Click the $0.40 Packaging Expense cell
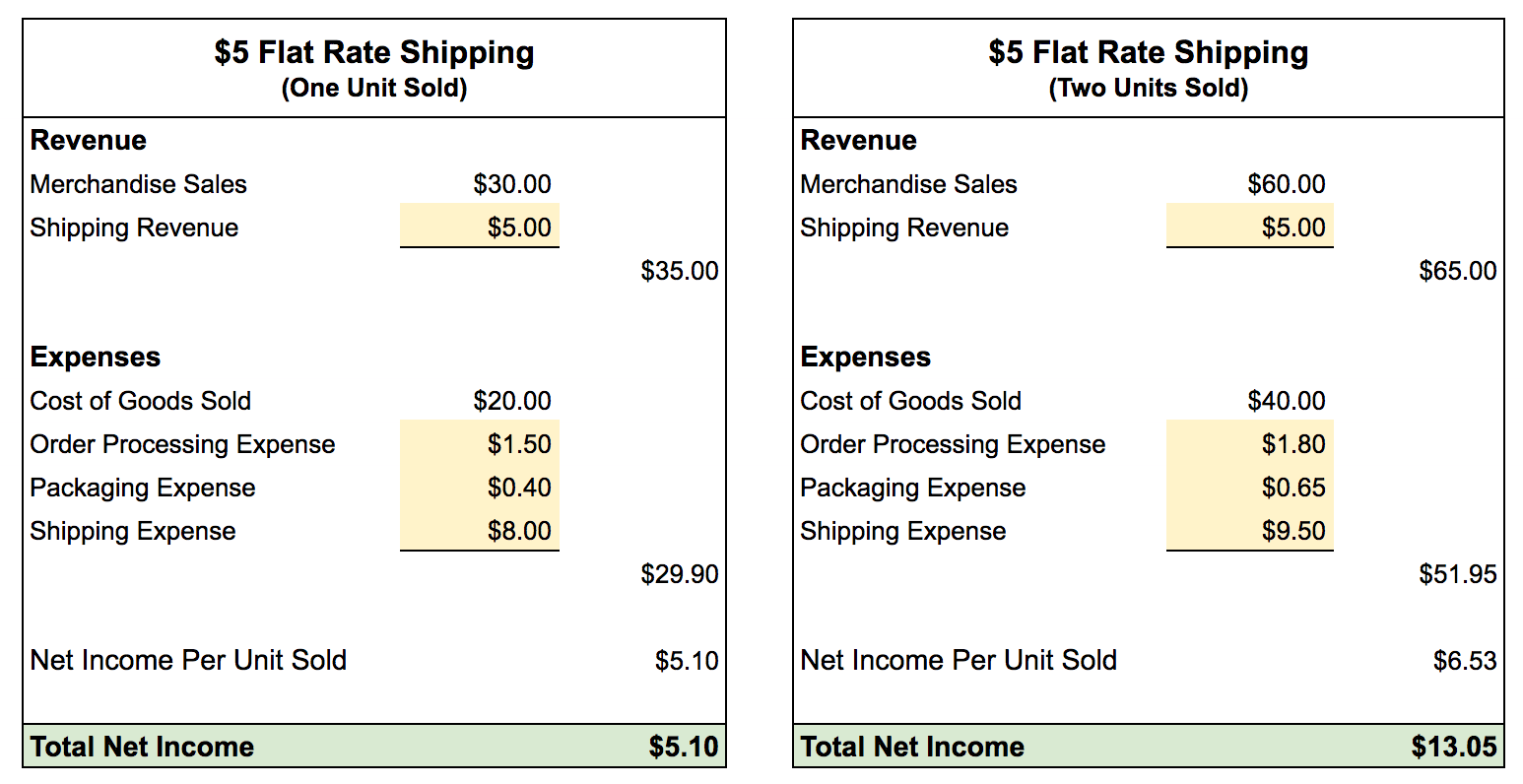This screenshot has height=784, width=1523. coord(480,486)
